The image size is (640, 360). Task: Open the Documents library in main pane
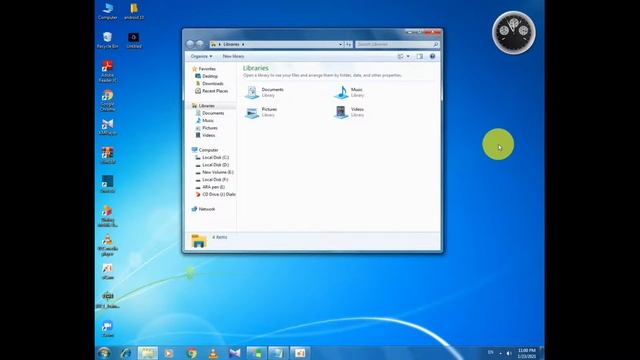pos(264,92)
